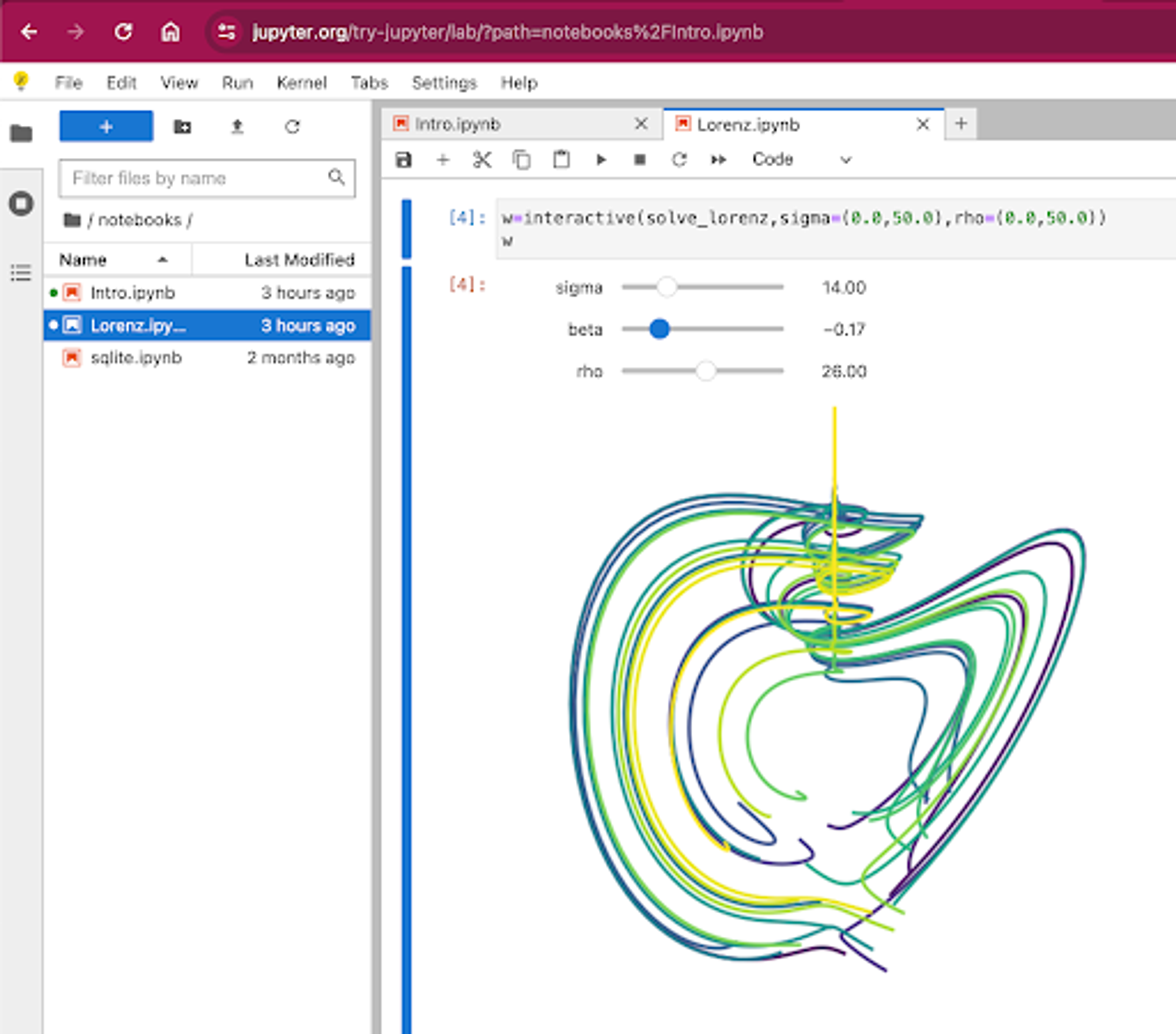Viewport: 1176px width, 1034px height.
Task: Click the beta slider handle
Action: [x=659, y=329]
